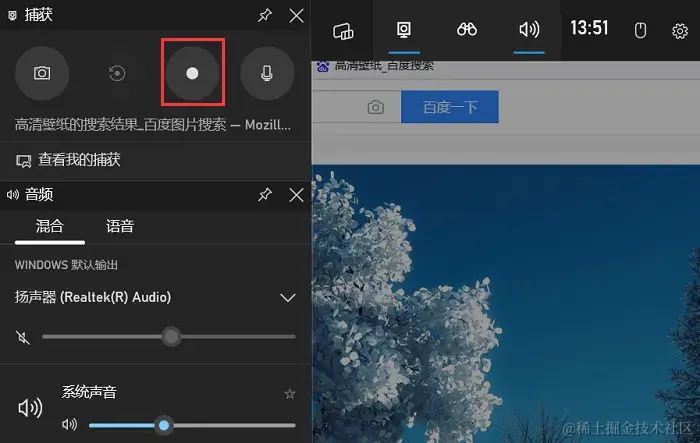700x443 pixels.
Task: Close the Capture widget
Action: 296,16
